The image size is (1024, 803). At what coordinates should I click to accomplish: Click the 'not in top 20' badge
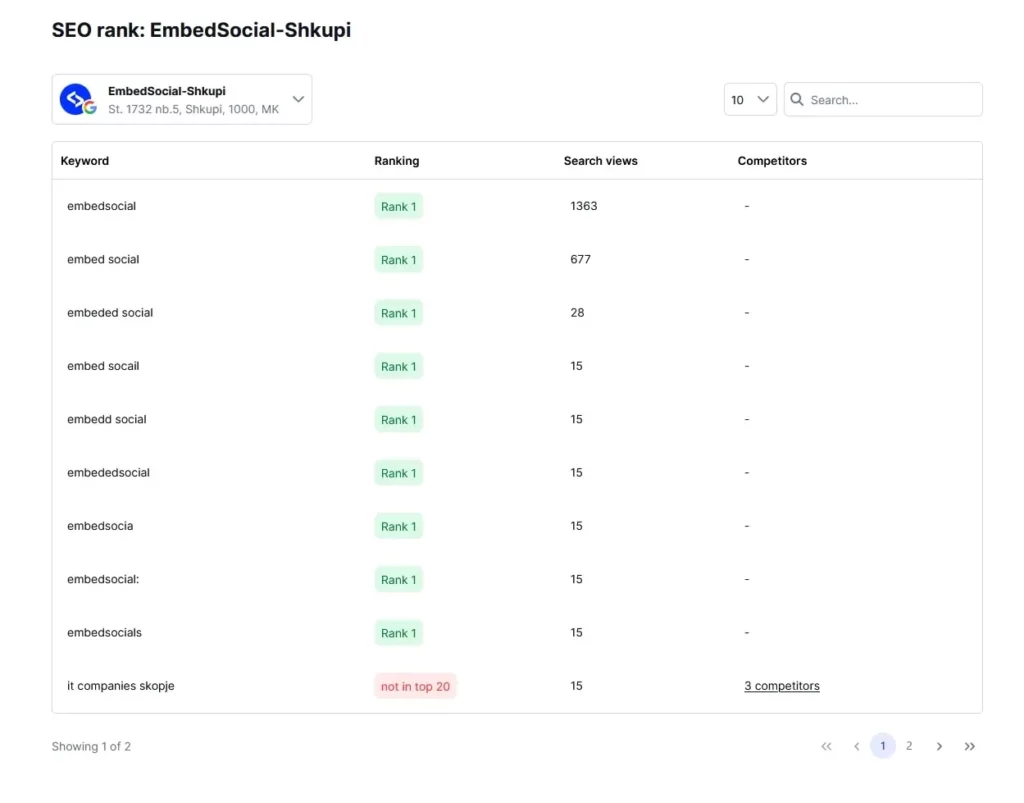(415, 686)
